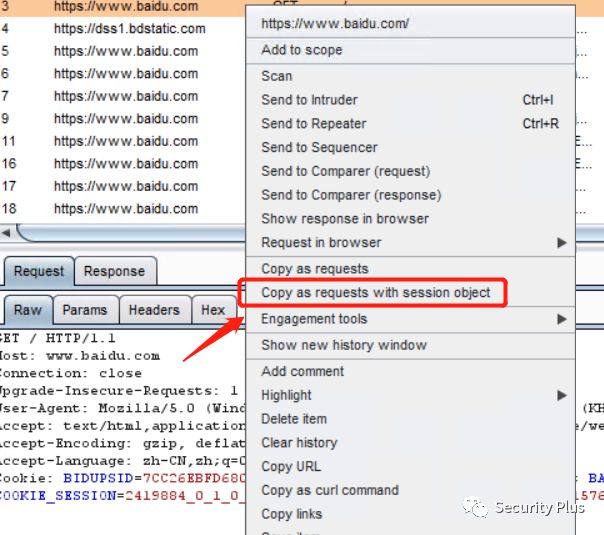Click the Accept-Language header line

[122, 461]
